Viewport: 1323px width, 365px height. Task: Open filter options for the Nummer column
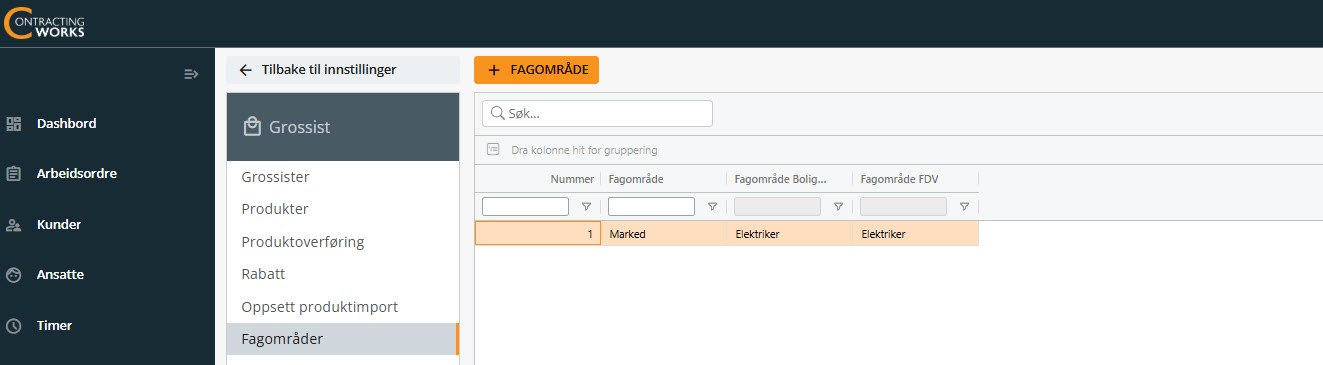pyautogui.click(x=586, y=207)
